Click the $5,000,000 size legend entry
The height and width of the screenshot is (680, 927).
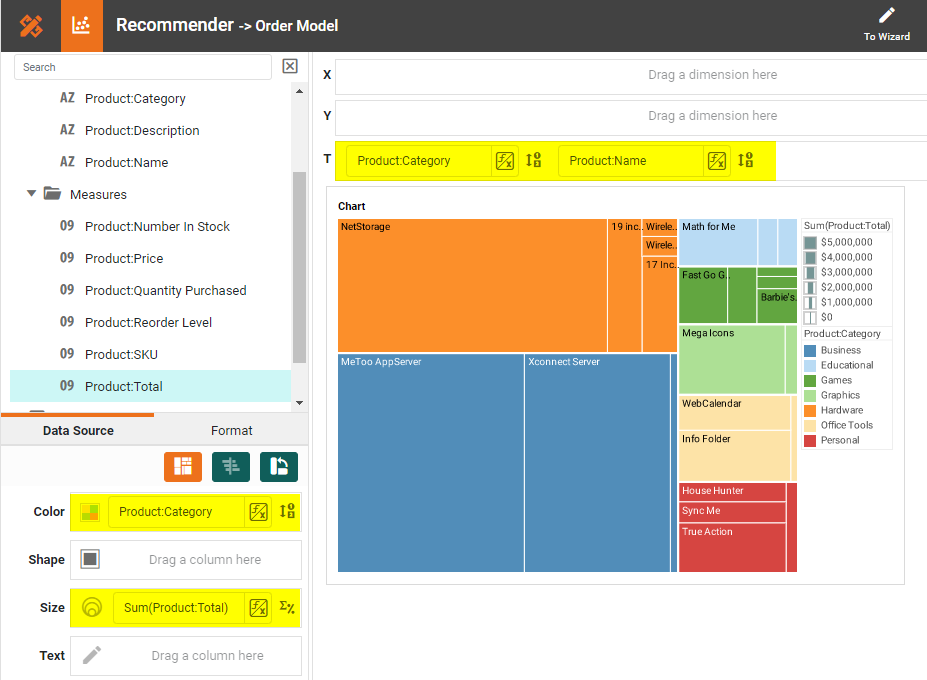838,242
